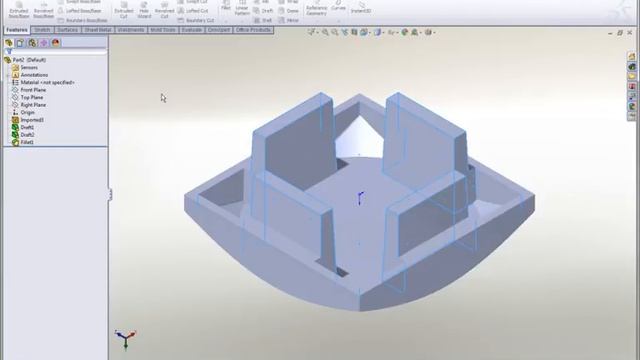Show the FeatureManager design tree tab
The width and height of the screenshot is (640, 360).
(x=9, y=43)
